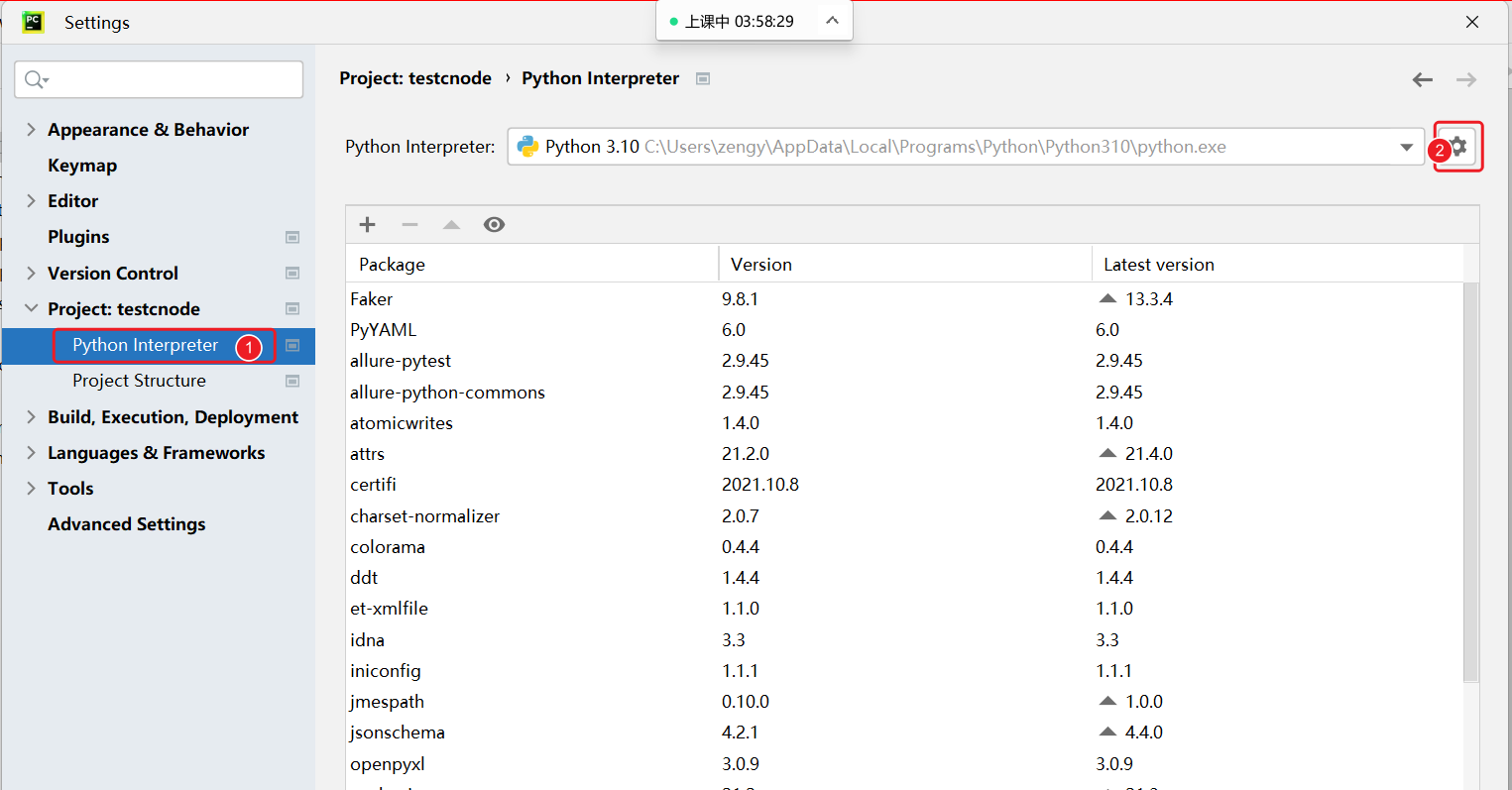Open the Python Interpreter dropdown arrow
This screenshot has height=790, width=1512.
point(1406,147)
